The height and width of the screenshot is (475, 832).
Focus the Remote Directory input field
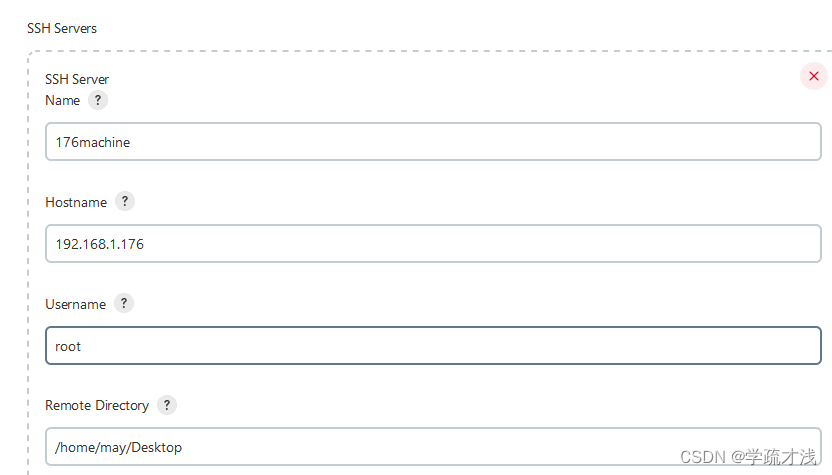click(433, 447)
